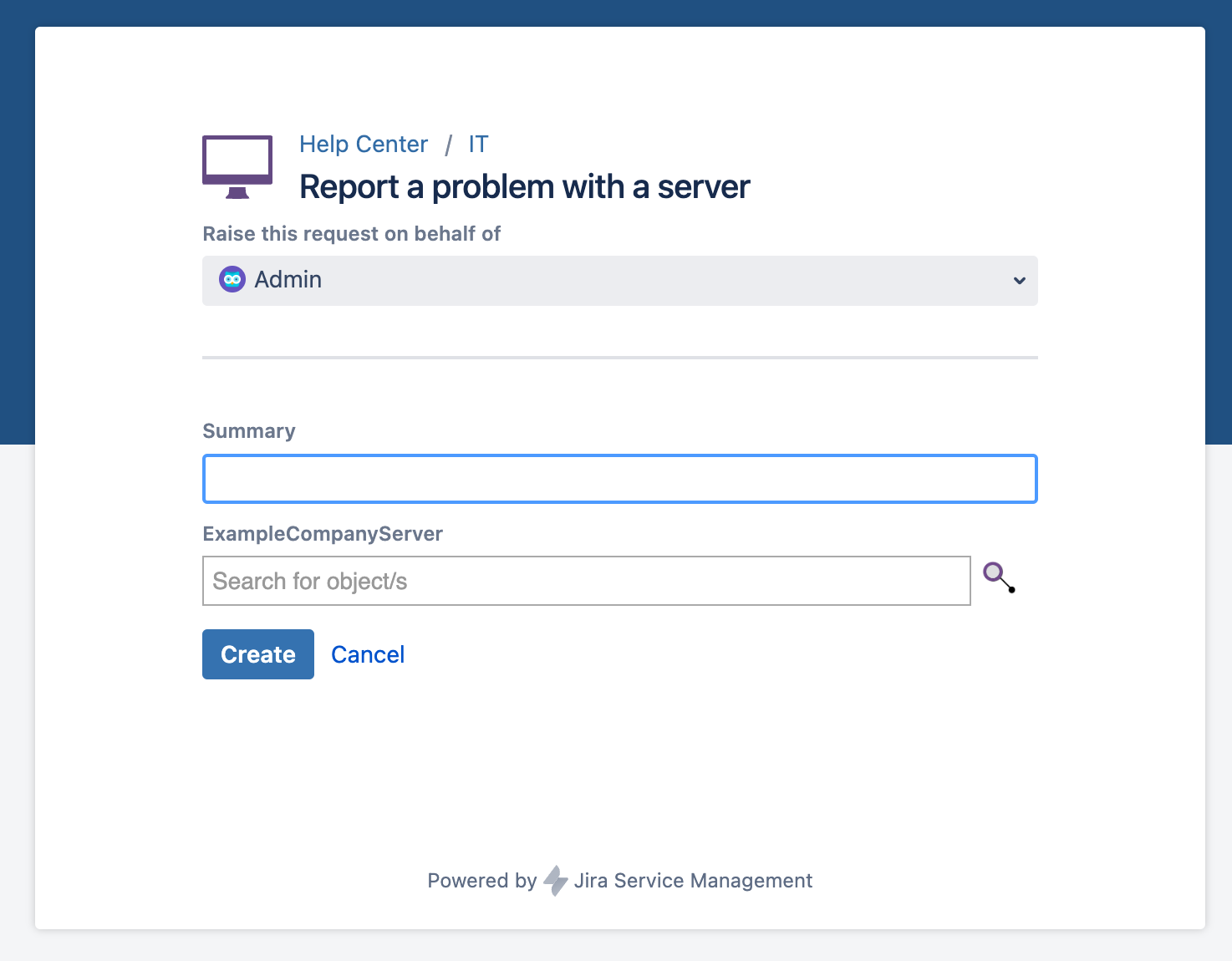Image resolution: width=1232 pixels, height=961 pixels.
Task: Click the IT portal monitor icon
Action: pyautogui.click(x=237, y=167)
